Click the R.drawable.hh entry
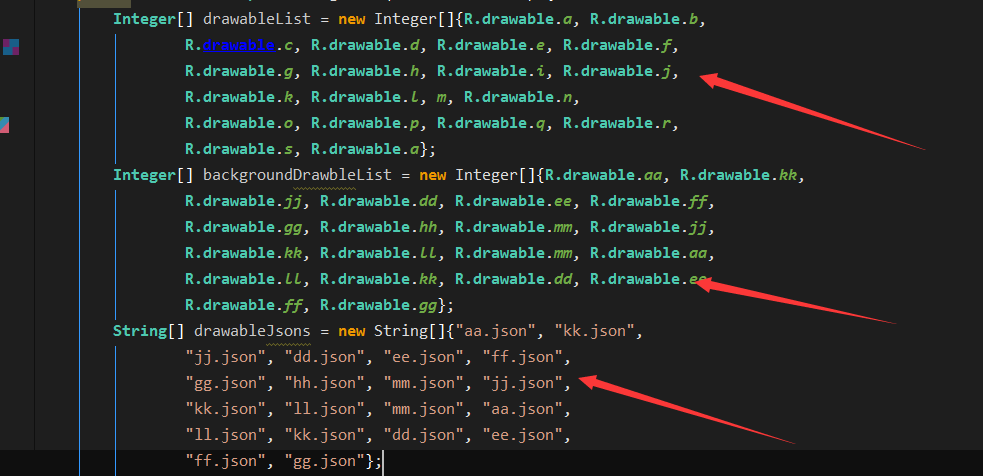 (x=378, y=228)
